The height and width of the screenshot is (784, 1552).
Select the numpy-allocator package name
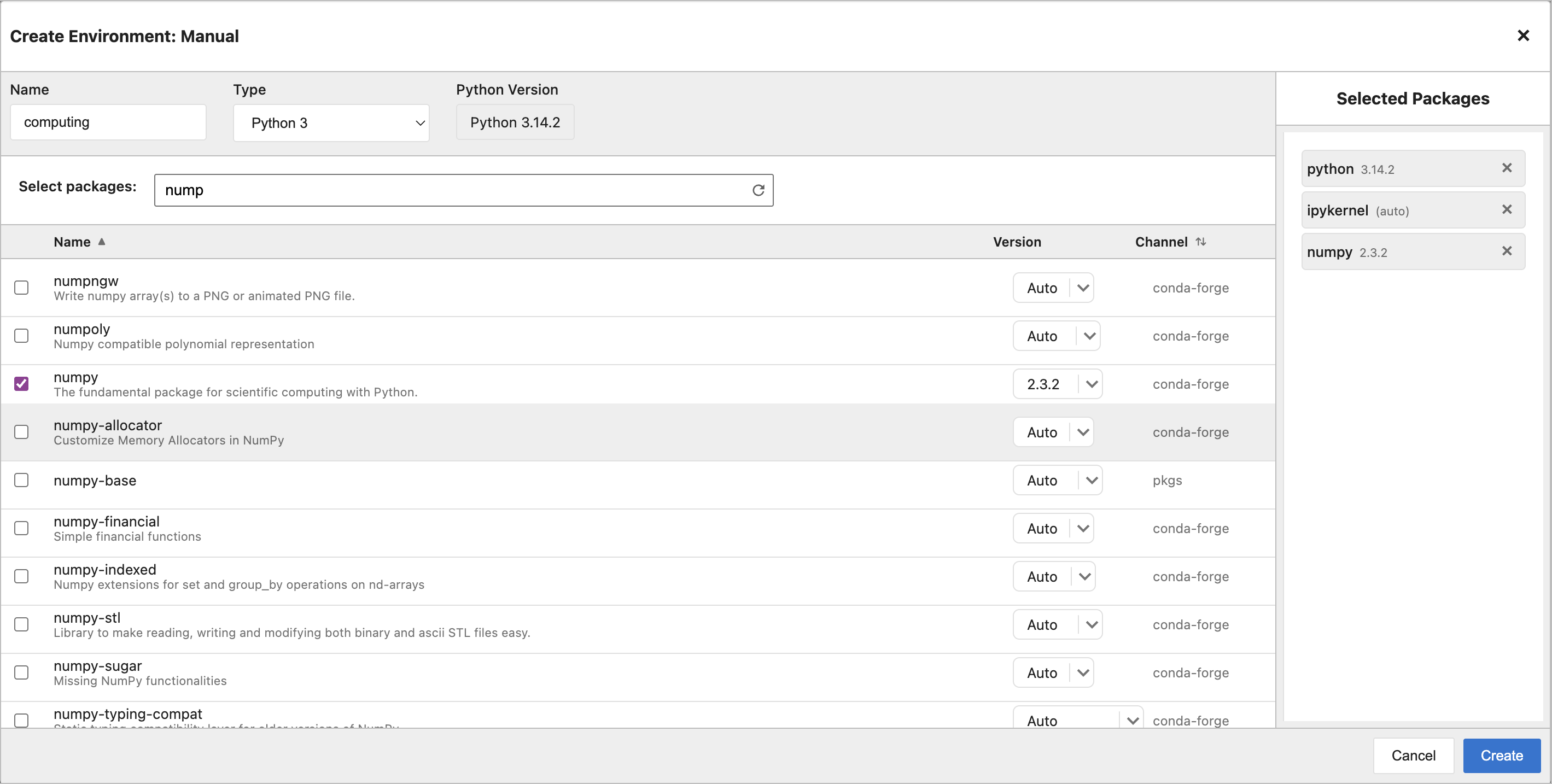coord(108,425)
